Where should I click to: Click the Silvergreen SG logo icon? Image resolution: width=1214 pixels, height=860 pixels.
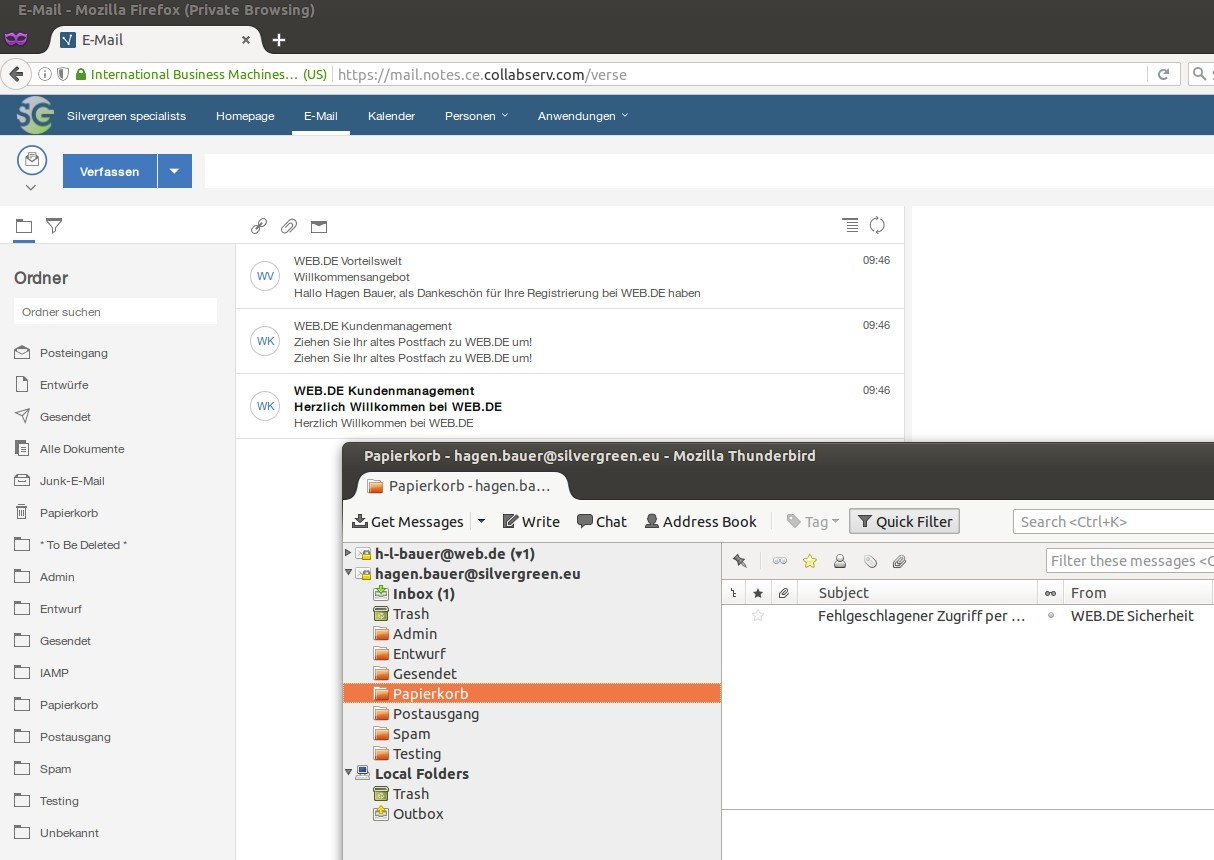[34, 116]
